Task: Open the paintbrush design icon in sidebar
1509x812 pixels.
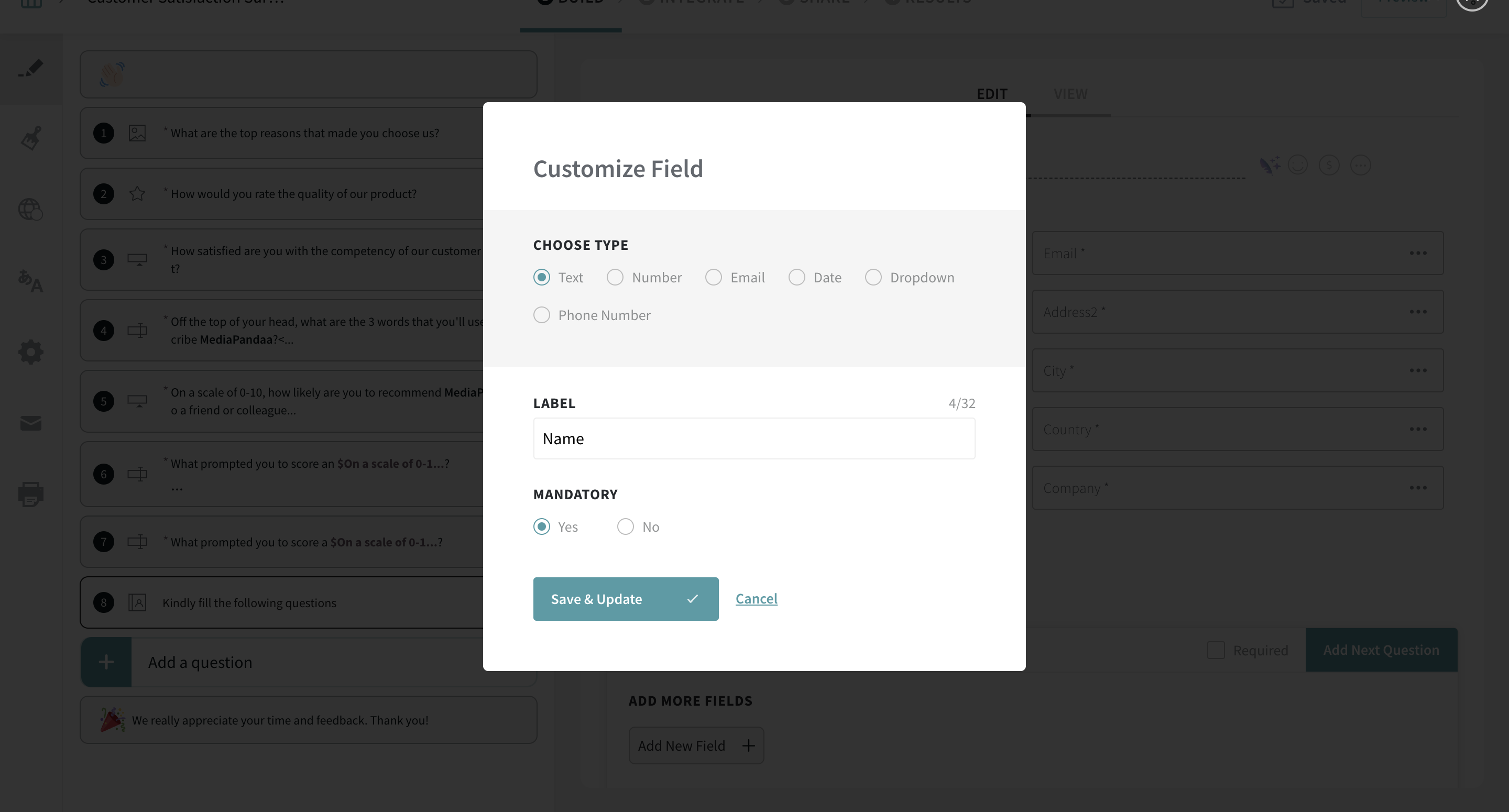Action: tap(30, 139)
